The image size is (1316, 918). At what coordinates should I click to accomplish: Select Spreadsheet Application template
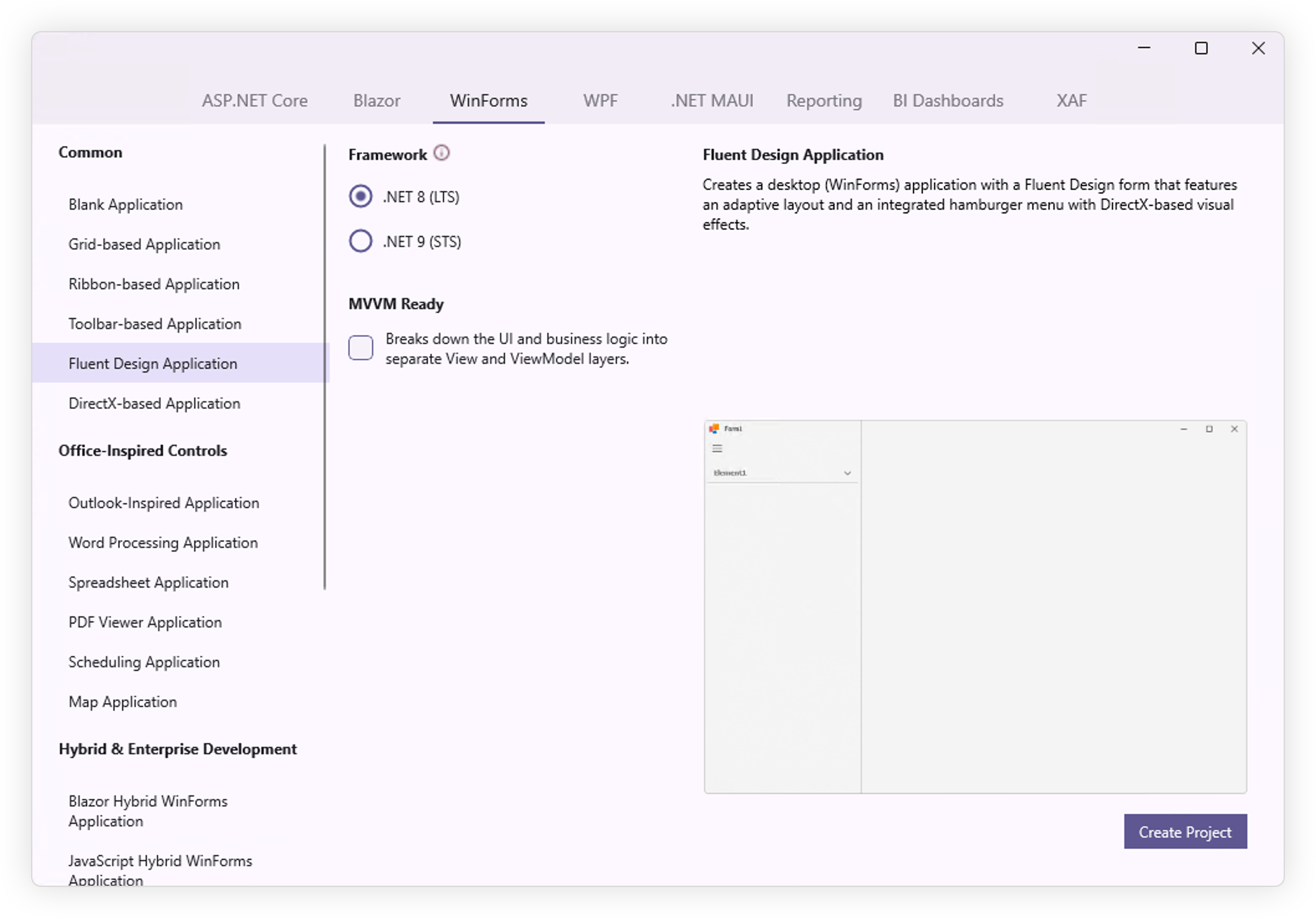tap(148, 583)
